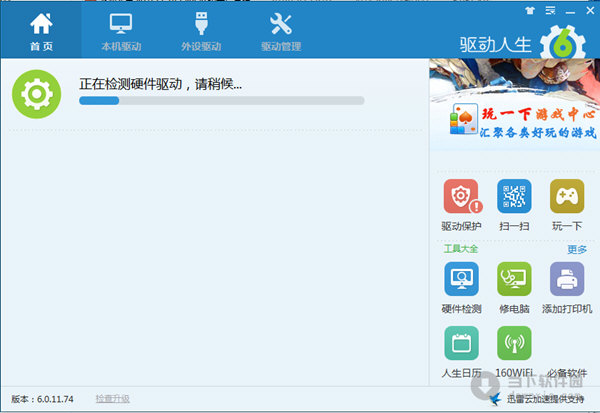Click the 工具大全 section label
600x413 pixels.
coord(461,249)
